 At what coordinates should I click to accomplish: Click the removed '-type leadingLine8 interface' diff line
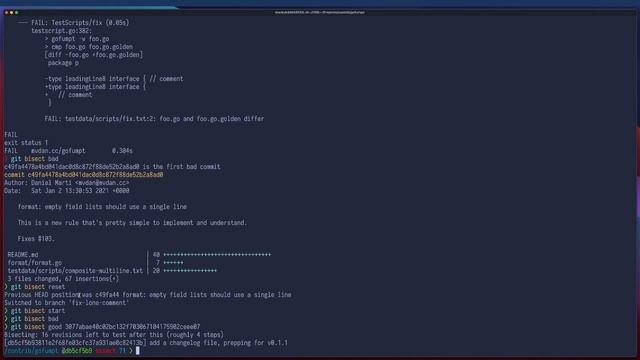pyautogui.click(x=114, y=79)
